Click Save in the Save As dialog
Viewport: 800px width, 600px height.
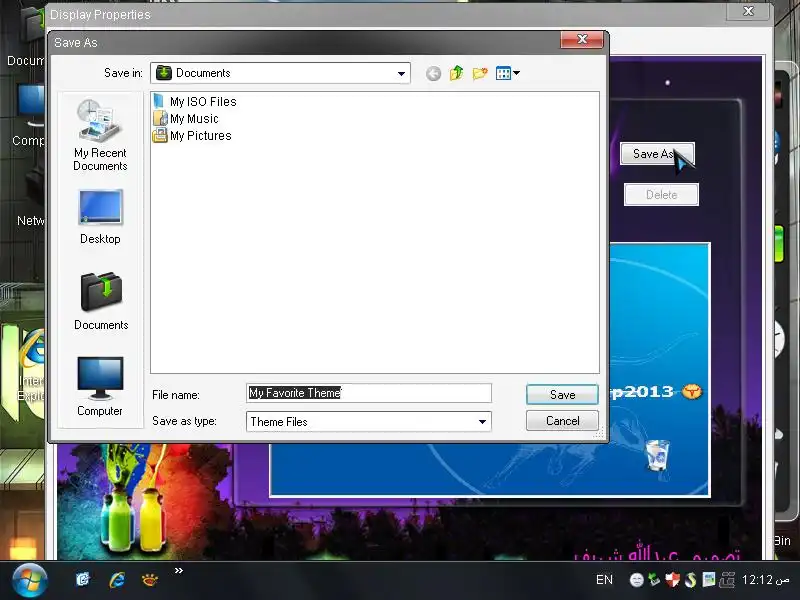click(562, 394)
